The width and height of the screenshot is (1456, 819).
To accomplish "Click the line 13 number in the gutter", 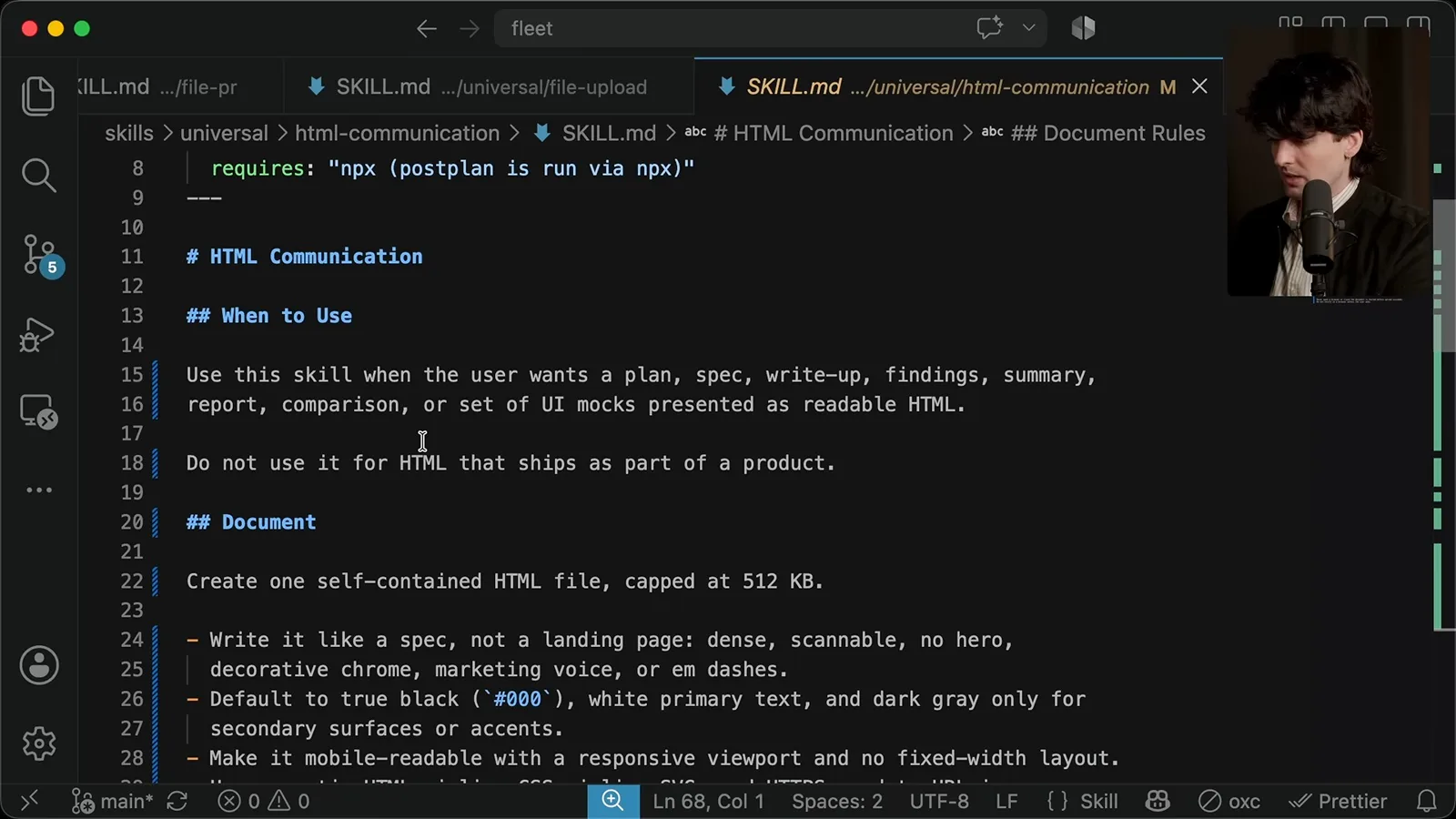I will 132,316.
